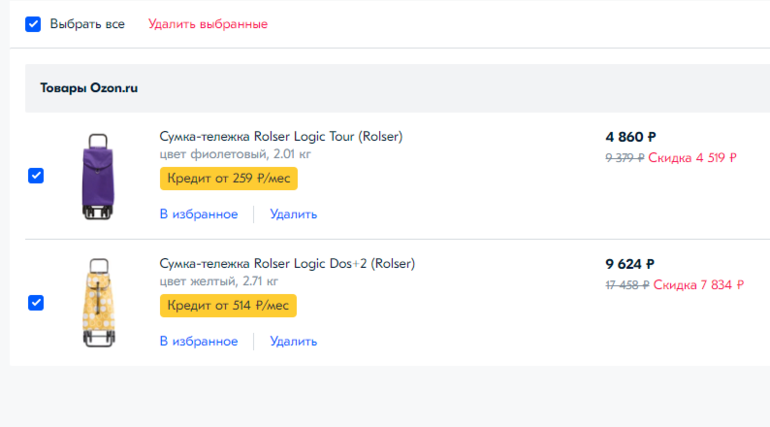
Task: Click the "Кредит от 259 ₽/мес" badge
Action: point(228,178)
